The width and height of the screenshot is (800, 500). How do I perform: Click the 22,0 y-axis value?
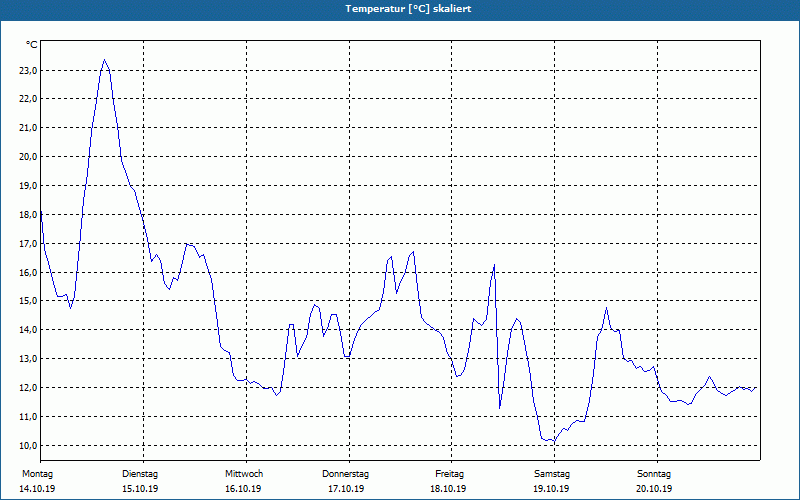tap(28, 98)
